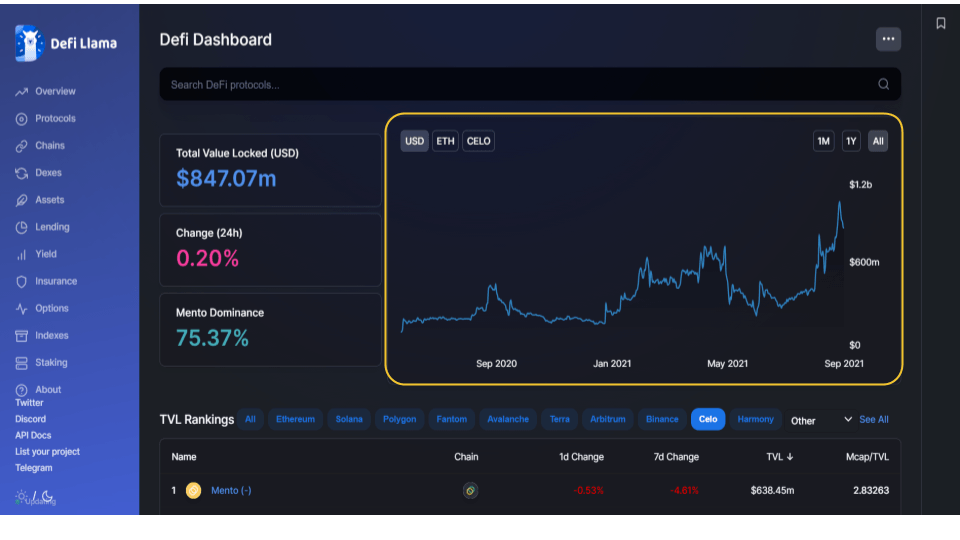Click the Lending pie icon
The width and height of the screenshot is (960, 540).
pyautogui.click(x=21, y=227)
